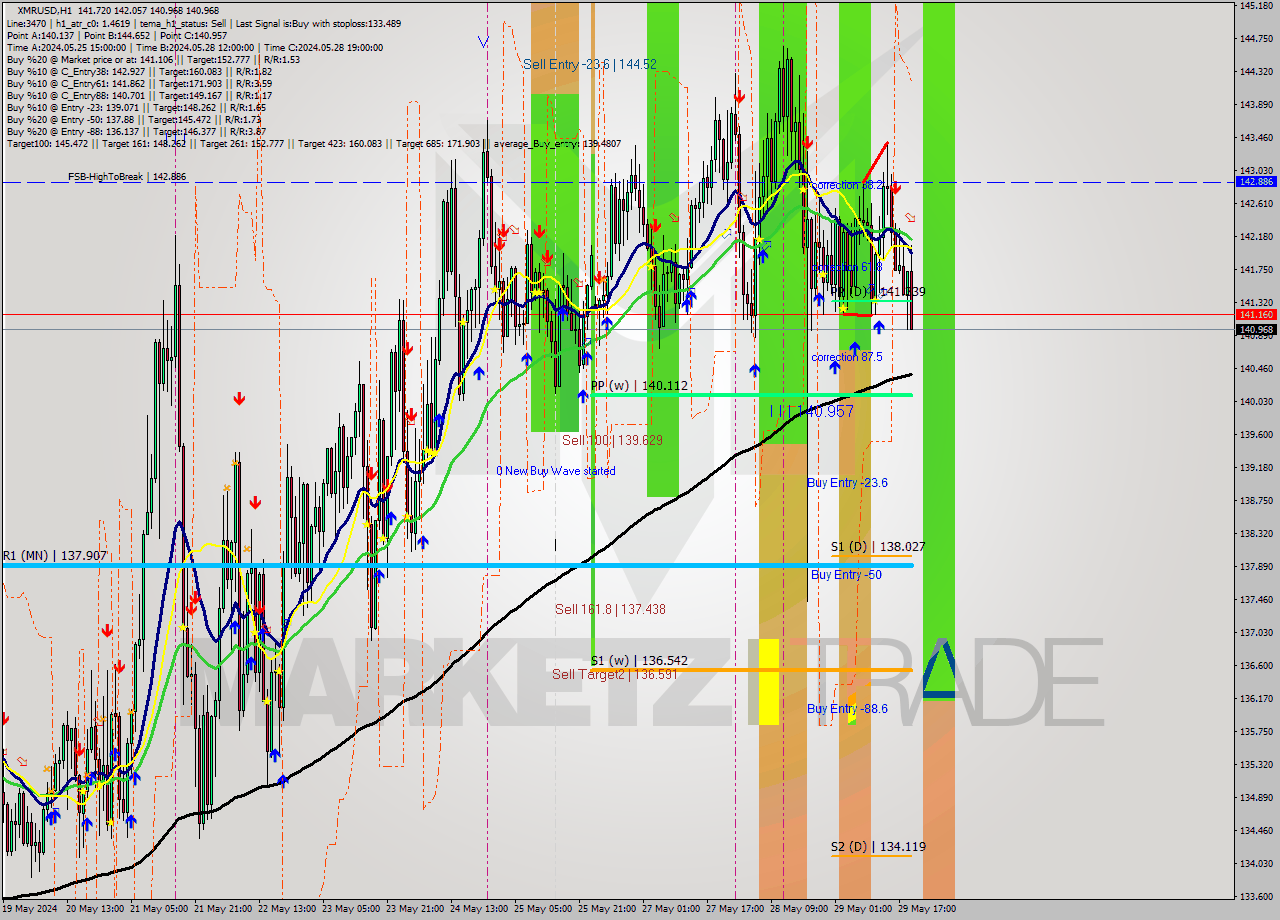This screenshot has height=920, width=1280.
Task: Select the red trendline near 29 May
Action: pyautogui.click(x=874, y=162)
